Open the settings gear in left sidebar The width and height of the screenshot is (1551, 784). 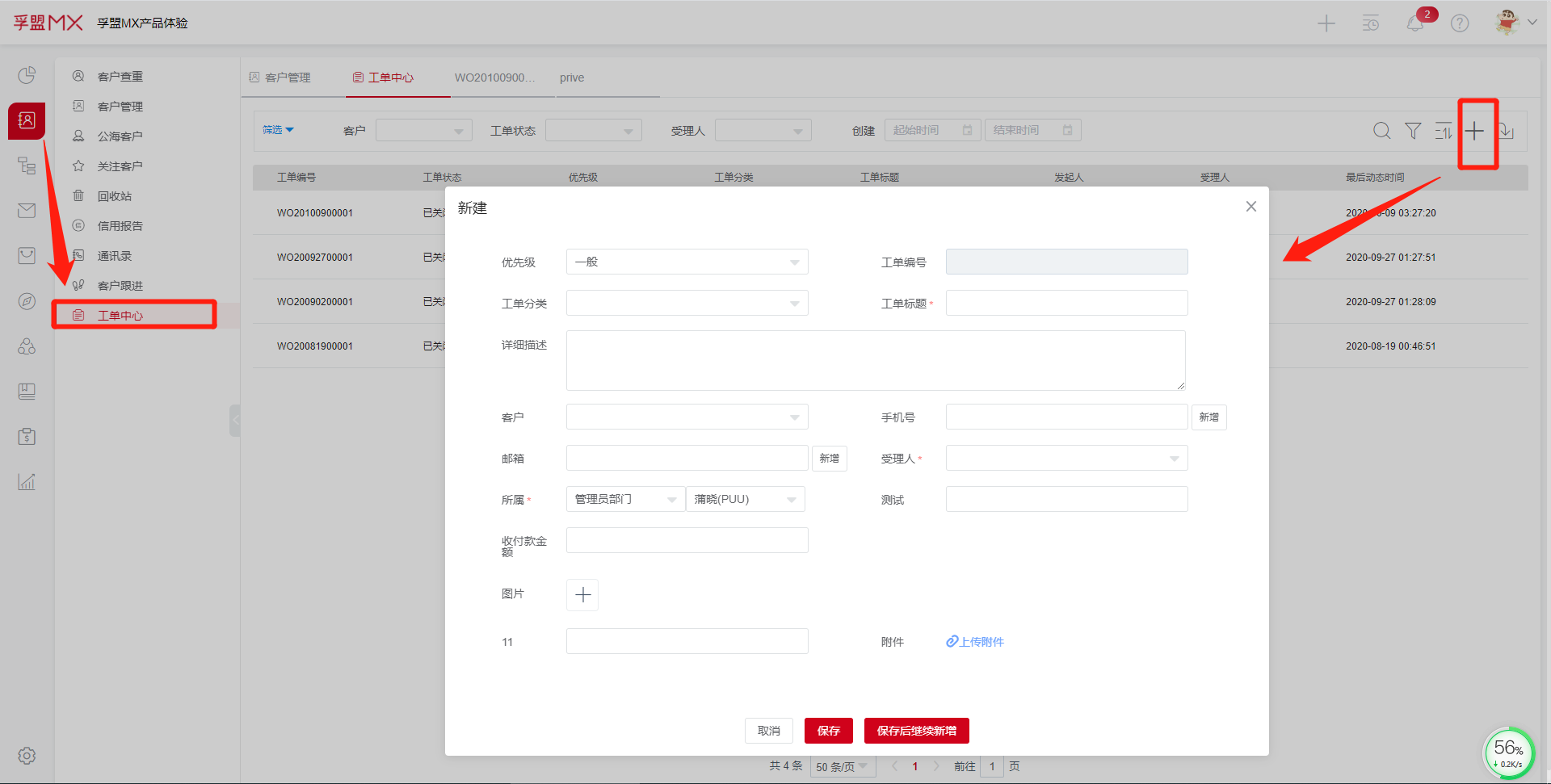[27, 756]
